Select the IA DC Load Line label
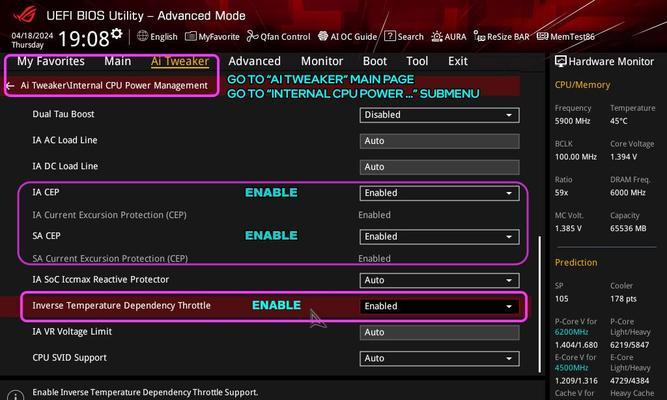The height and width of the screenshot is (400, 667). (x=65, y=166)
